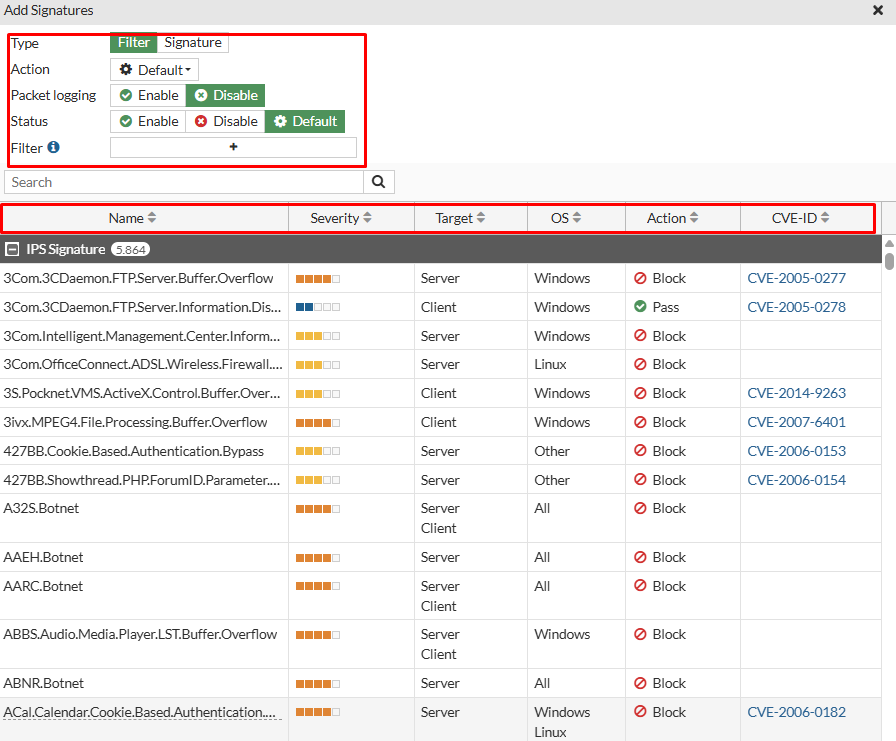This screenshot has height=741, width=896.
Task: Open the Action Default dropdown
Action: [154, 70]
